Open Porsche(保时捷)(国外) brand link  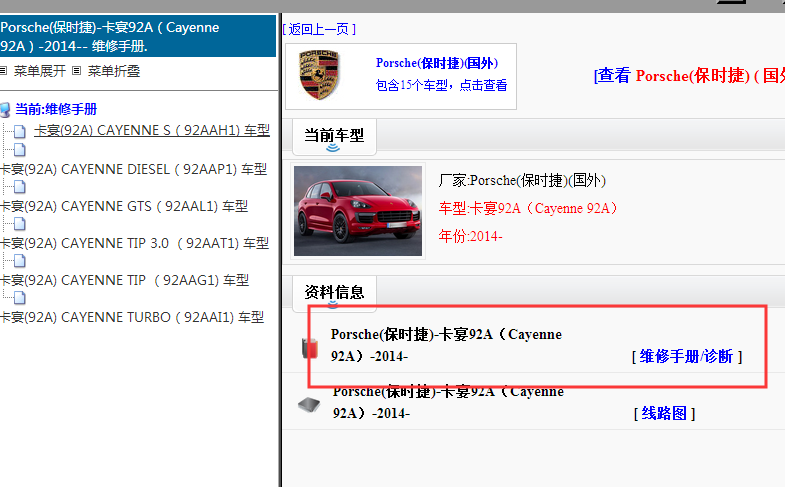coord(437,63)
